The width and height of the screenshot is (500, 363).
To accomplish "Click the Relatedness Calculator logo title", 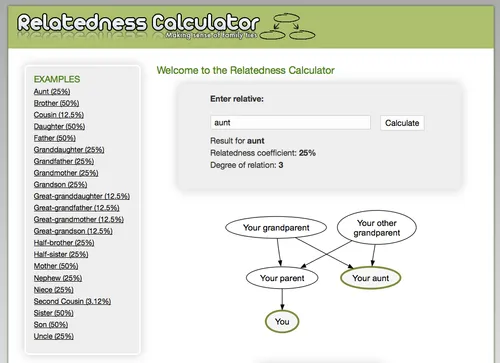I will (x=138, y=23).
